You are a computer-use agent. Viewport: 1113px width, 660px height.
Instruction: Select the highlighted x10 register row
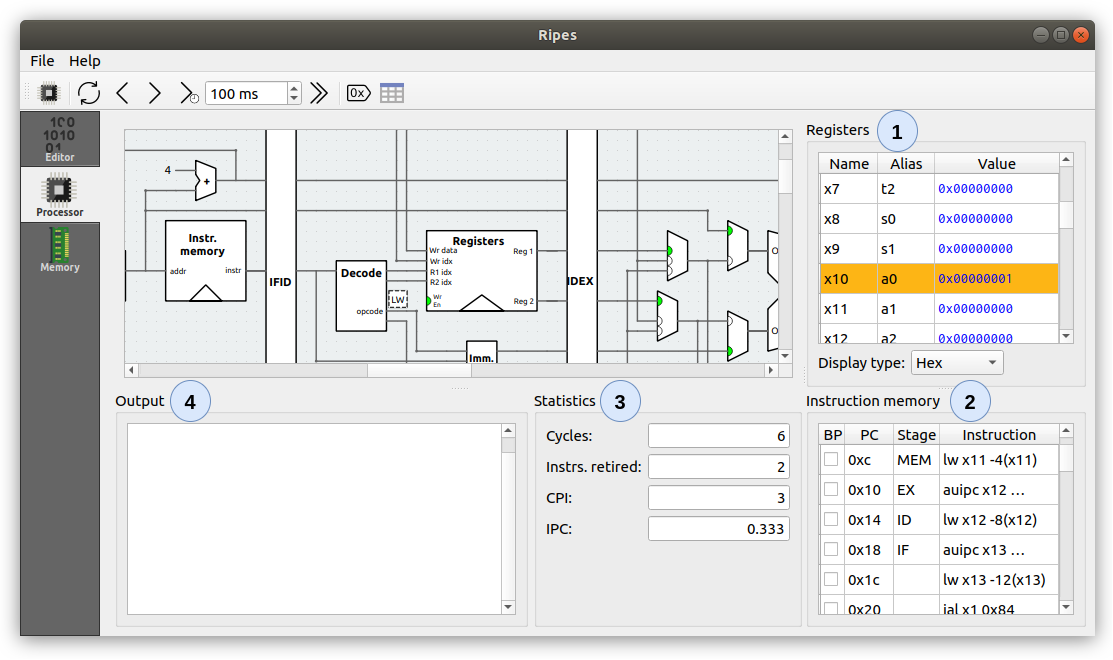tap(938, 279)
